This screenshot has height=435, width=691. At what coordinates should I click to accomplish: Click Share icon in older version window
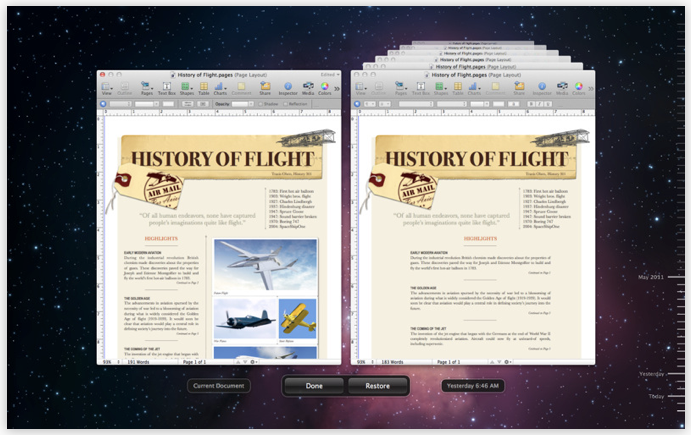tap(519, 88)
